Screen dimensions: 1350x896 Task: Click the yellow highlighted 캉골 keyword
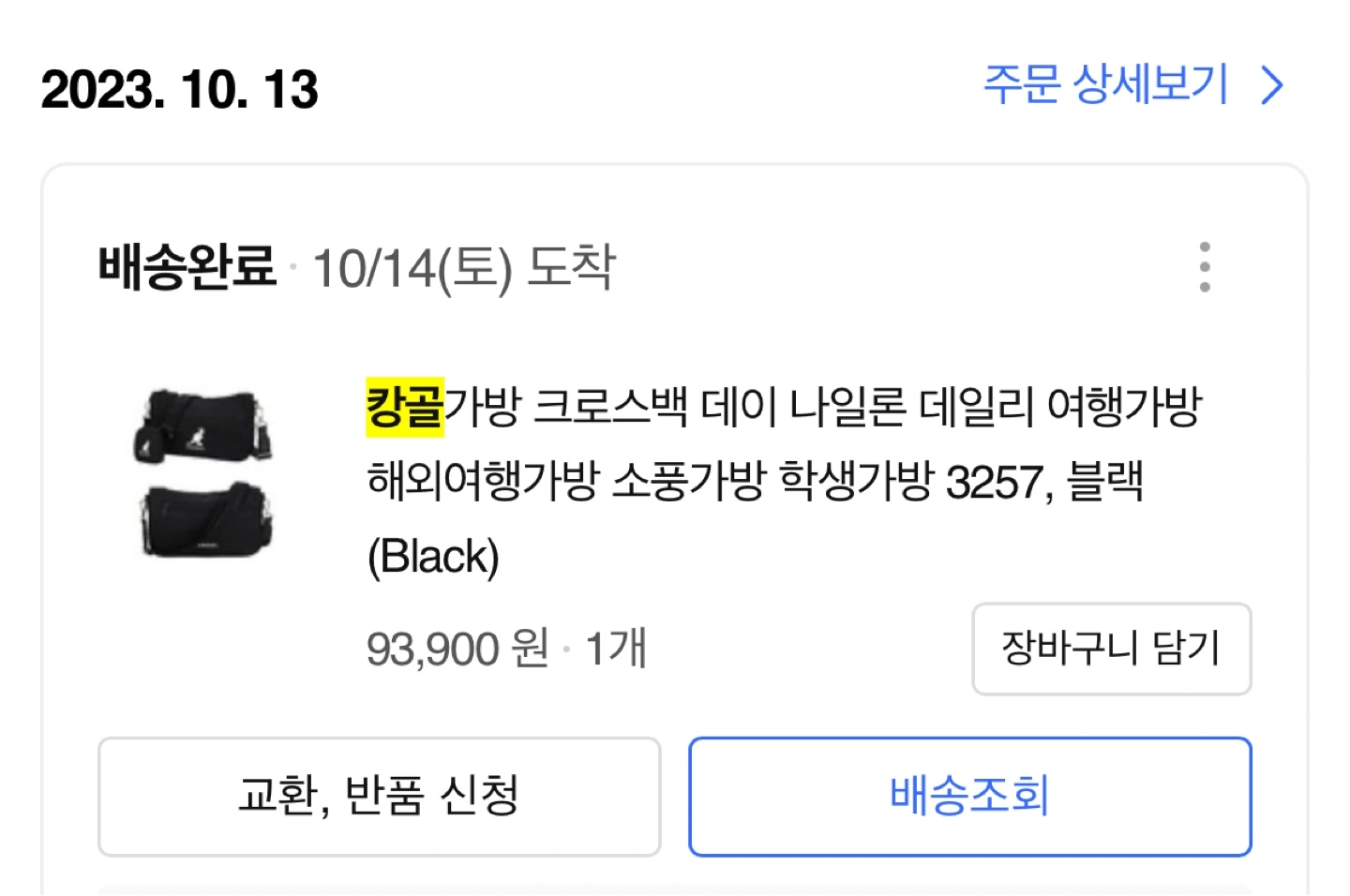pyautogui.click(x=404, y=407)
